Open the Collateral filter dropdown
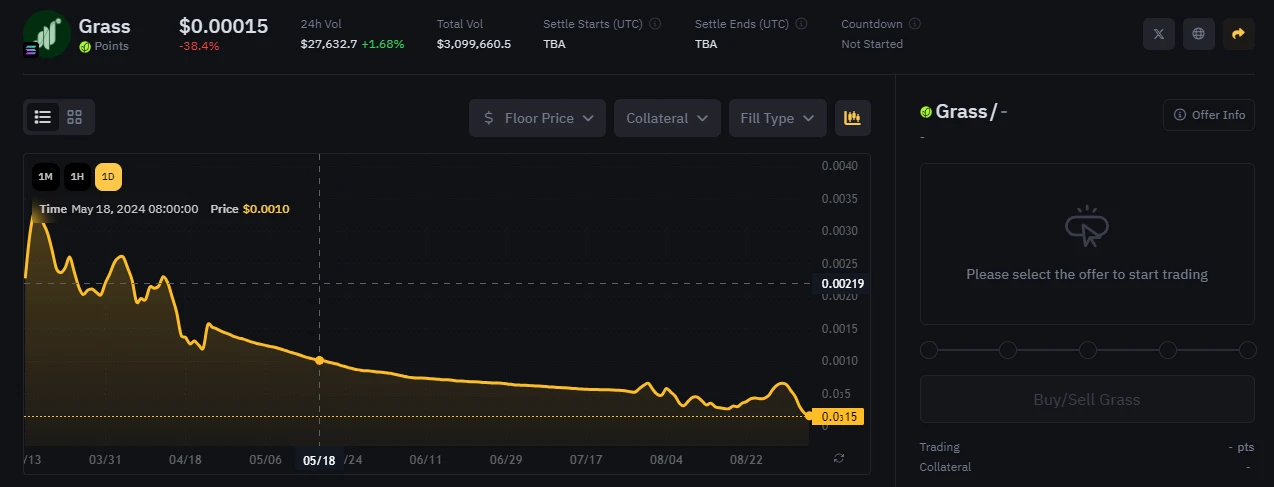 667,118
